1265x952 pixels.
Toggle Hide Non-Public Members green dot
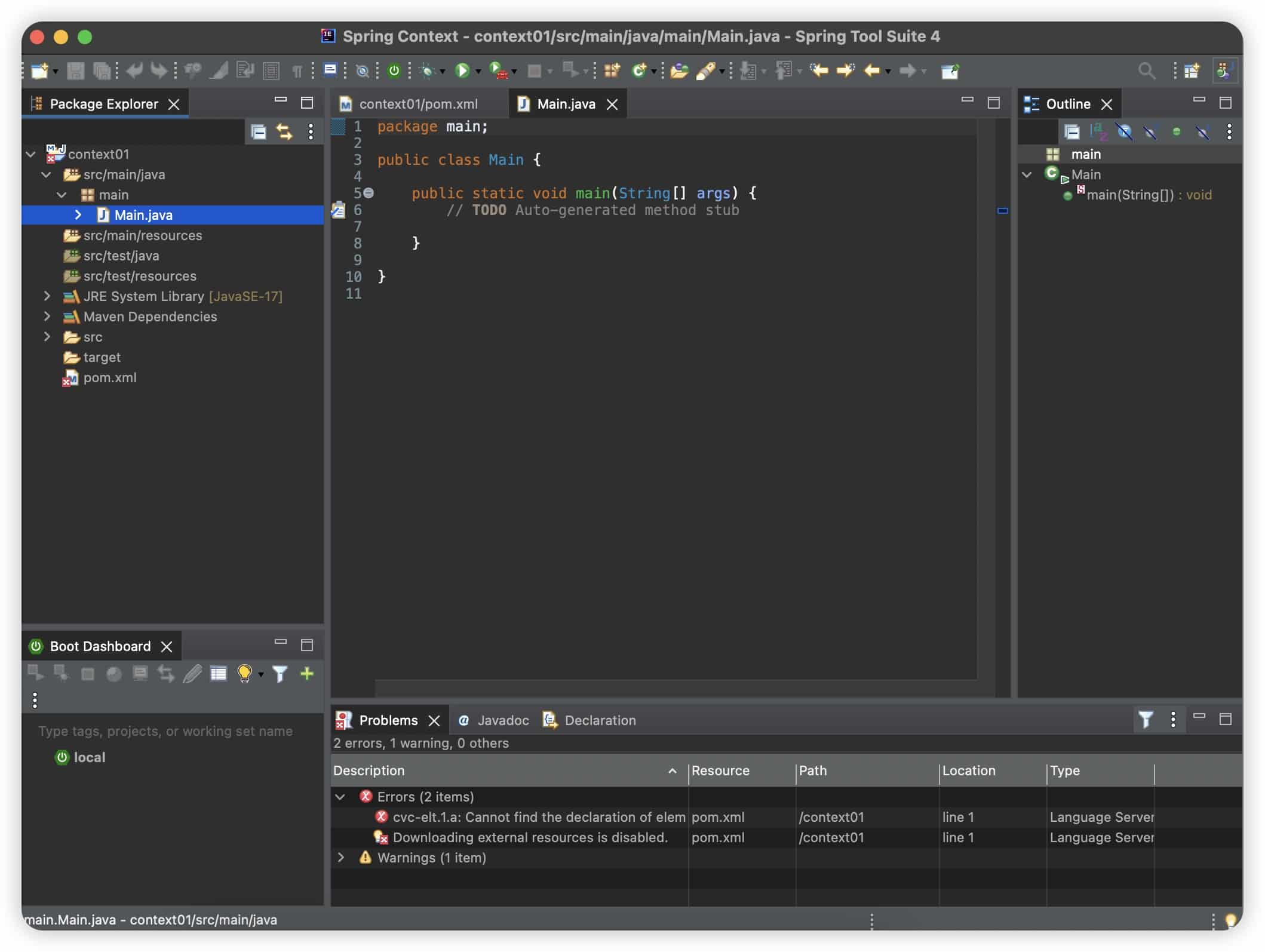[1177, 131]
